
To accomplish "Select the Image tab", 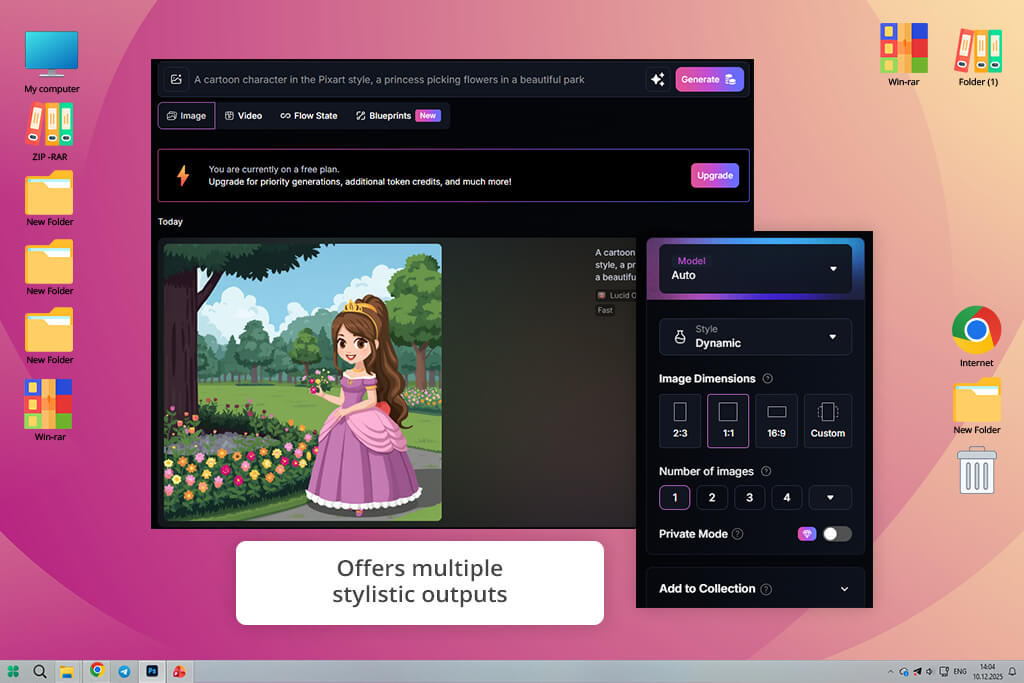I will (x=187, y=116).
